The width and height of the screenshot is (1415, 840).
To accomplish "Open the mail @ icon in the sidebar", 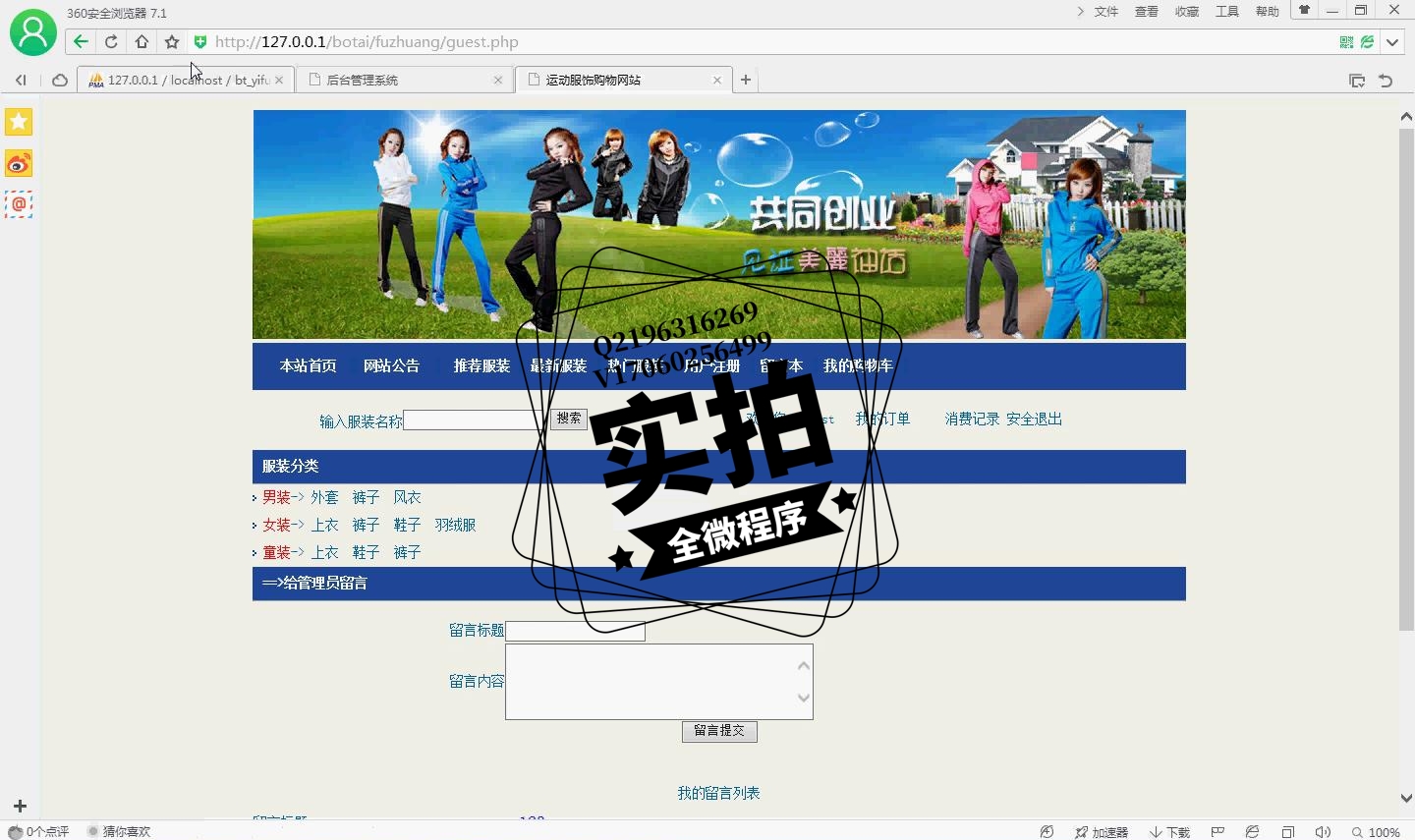I will tap(19, 204).
